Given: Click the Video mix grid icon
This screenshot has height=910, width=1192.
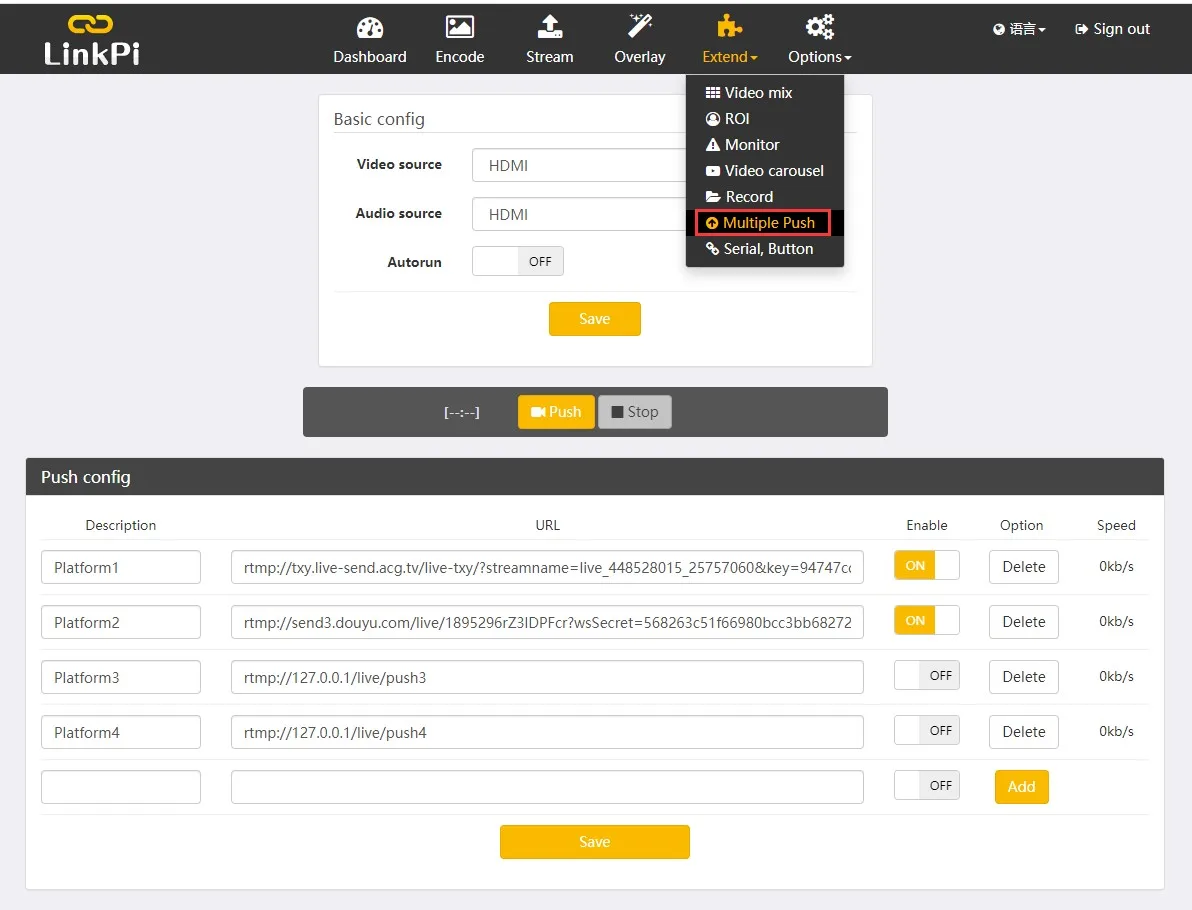Looking at the screenshot, I should [712, 93].
